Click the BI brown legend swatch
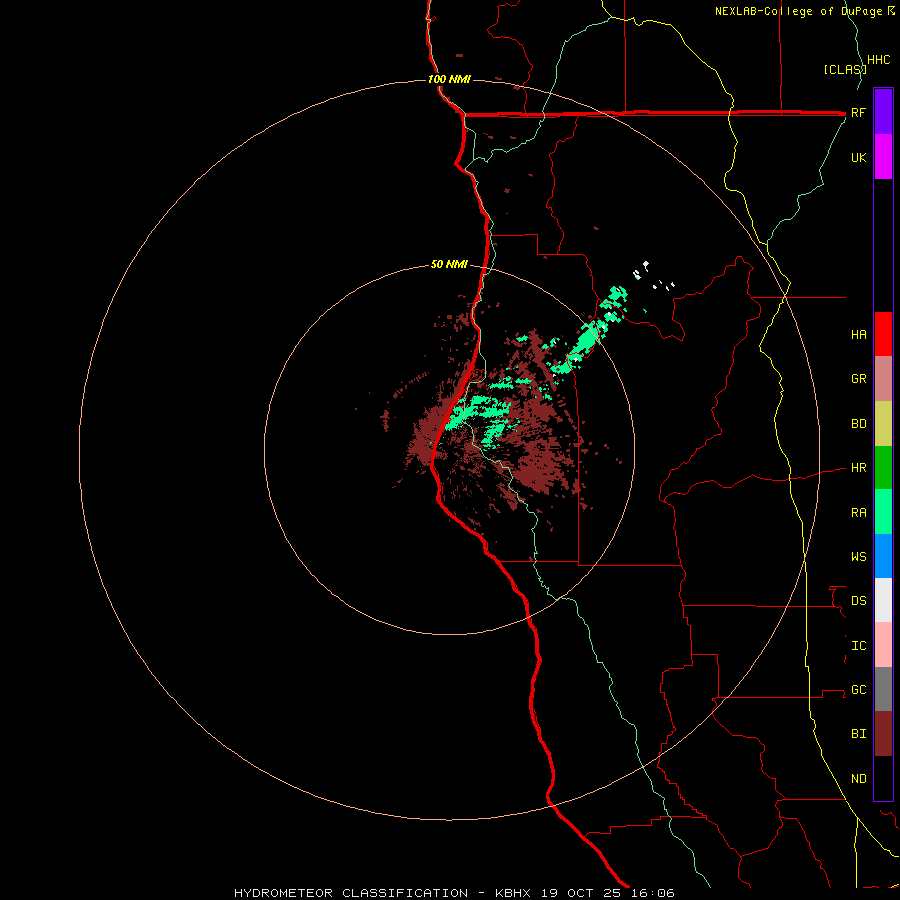Screen dimensions: 900x900 pyautogui.click(x=883, y=734)
